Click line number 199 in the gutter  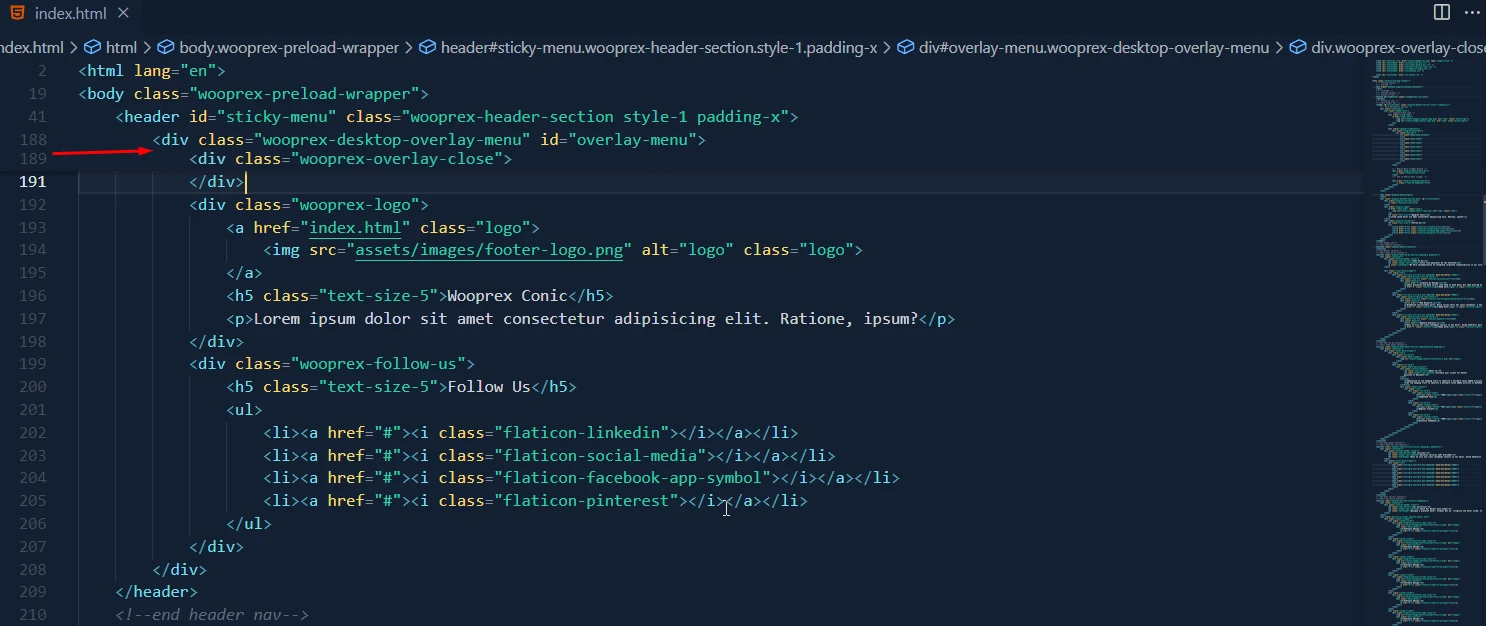33,364
